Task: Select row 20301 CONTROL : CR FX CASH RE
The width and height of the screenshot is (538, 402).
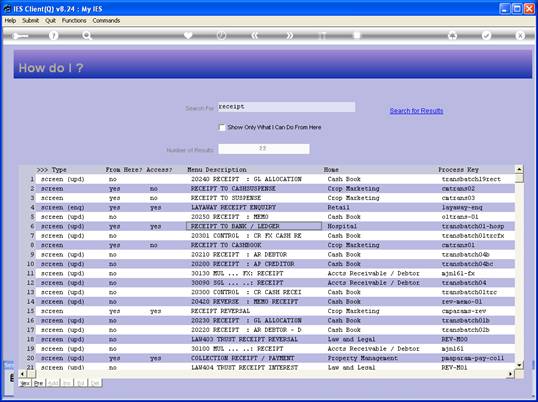Action: 275,236
